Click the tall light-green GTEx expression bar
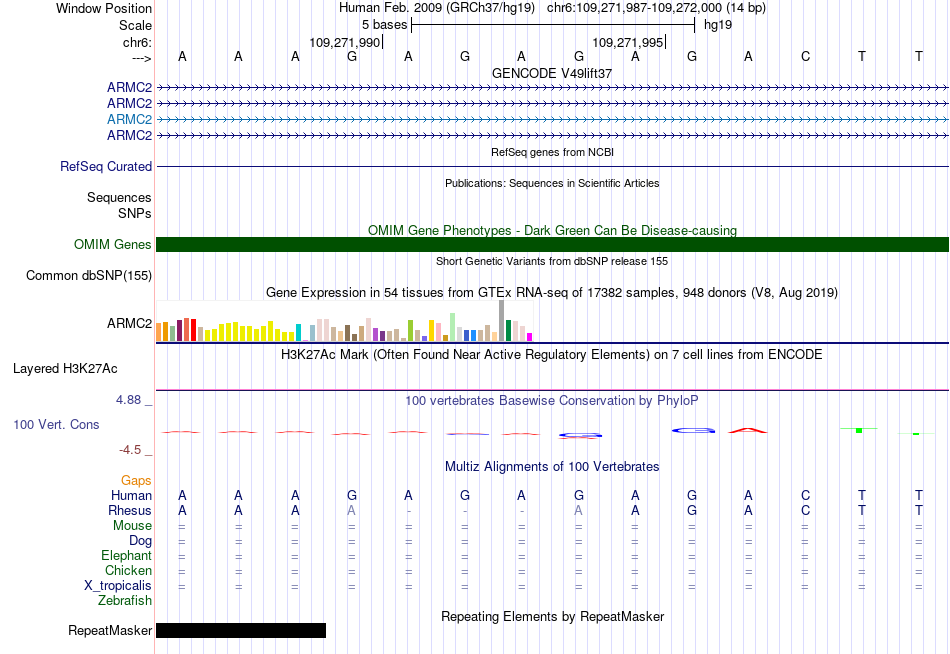Viewport: 950px width, 654px height. pos(453,327)
